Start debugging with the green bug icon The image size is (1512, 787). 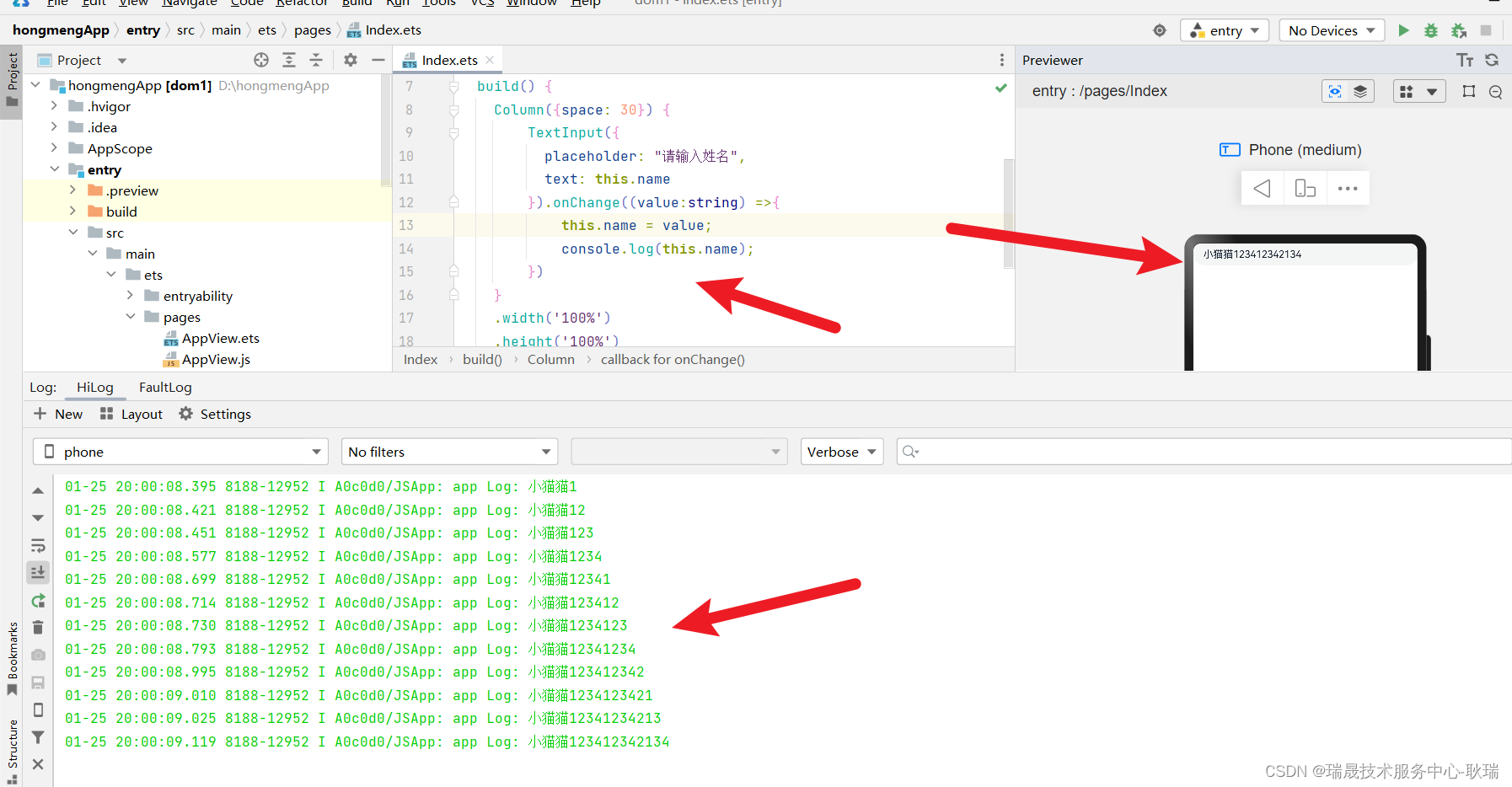point(1431,30)
